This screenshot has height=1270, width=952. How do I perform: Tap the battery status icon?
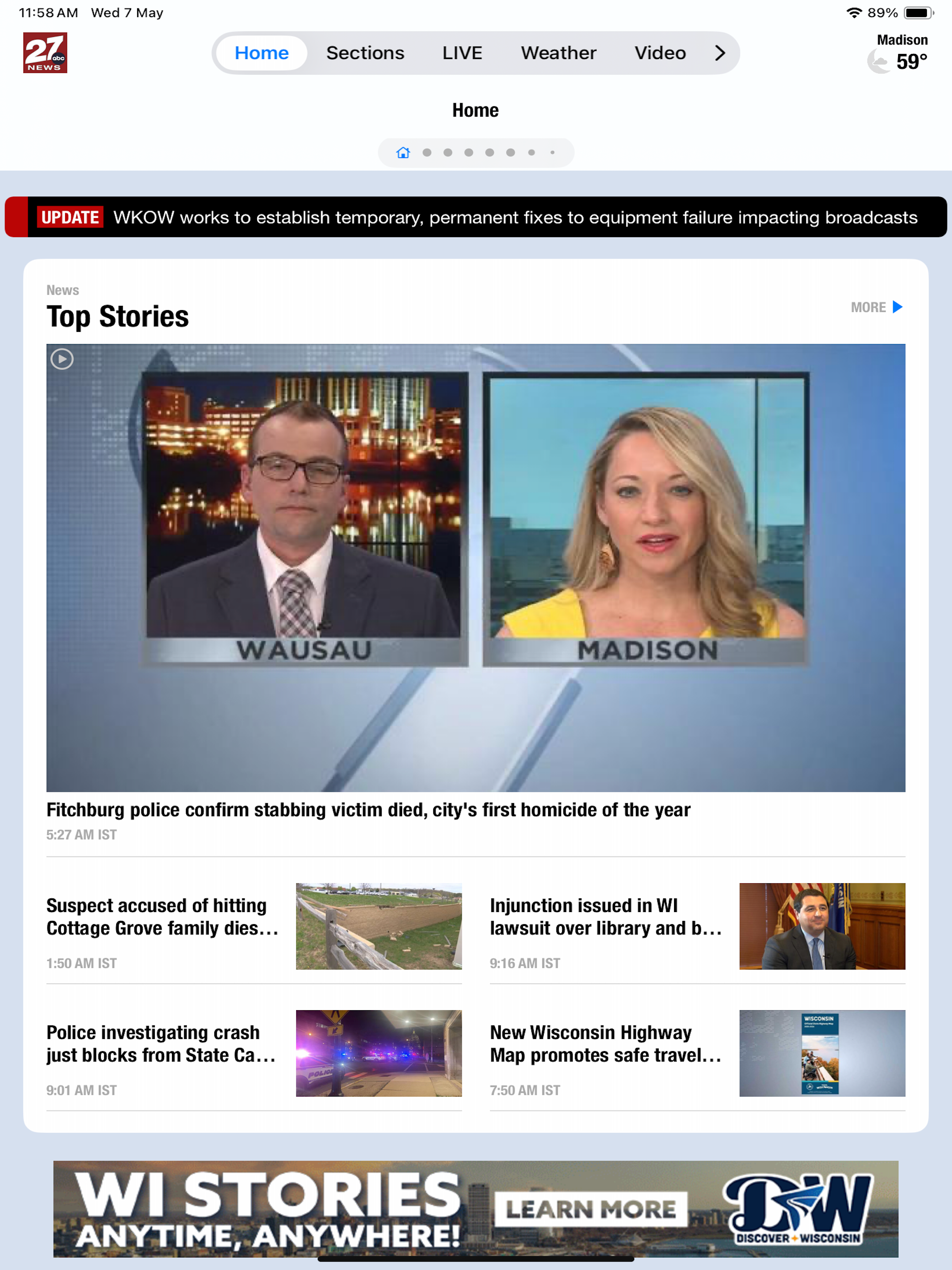tap(919, 13)
